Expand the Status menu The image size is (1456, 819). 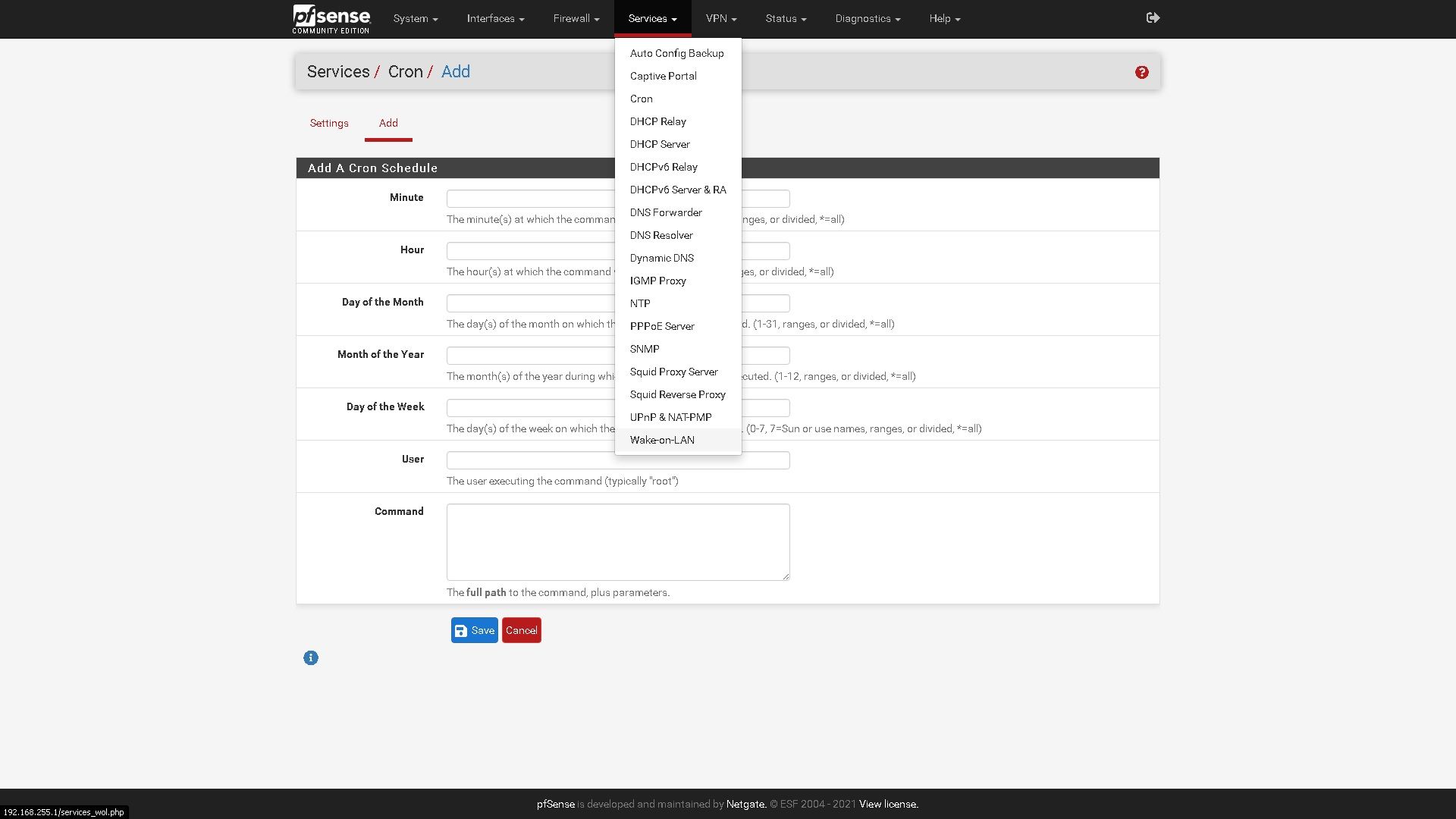pos(786,18)
